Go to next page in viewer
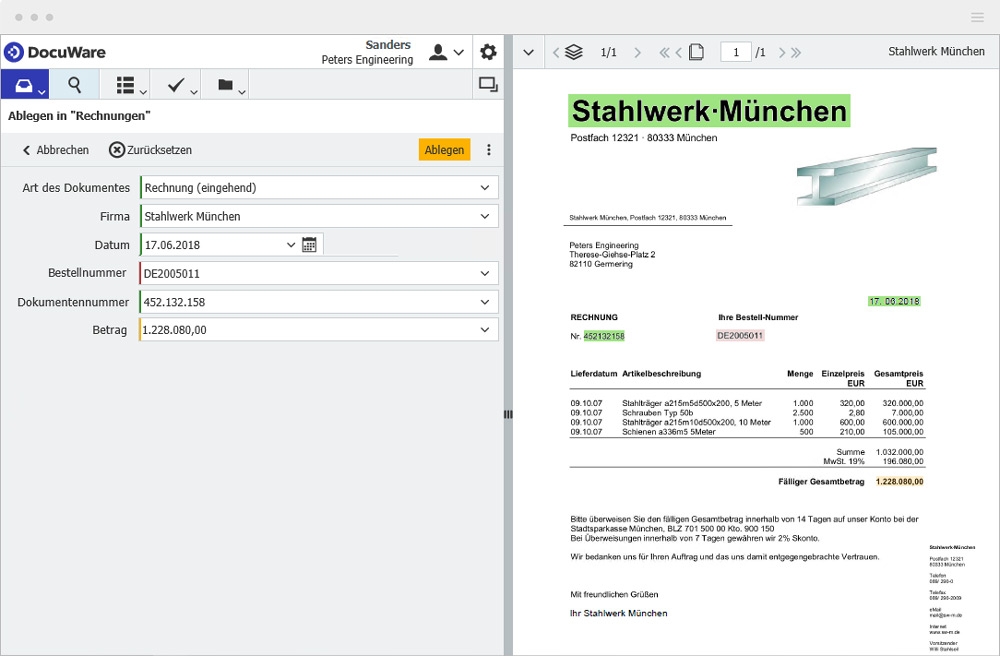 point(782,52)
